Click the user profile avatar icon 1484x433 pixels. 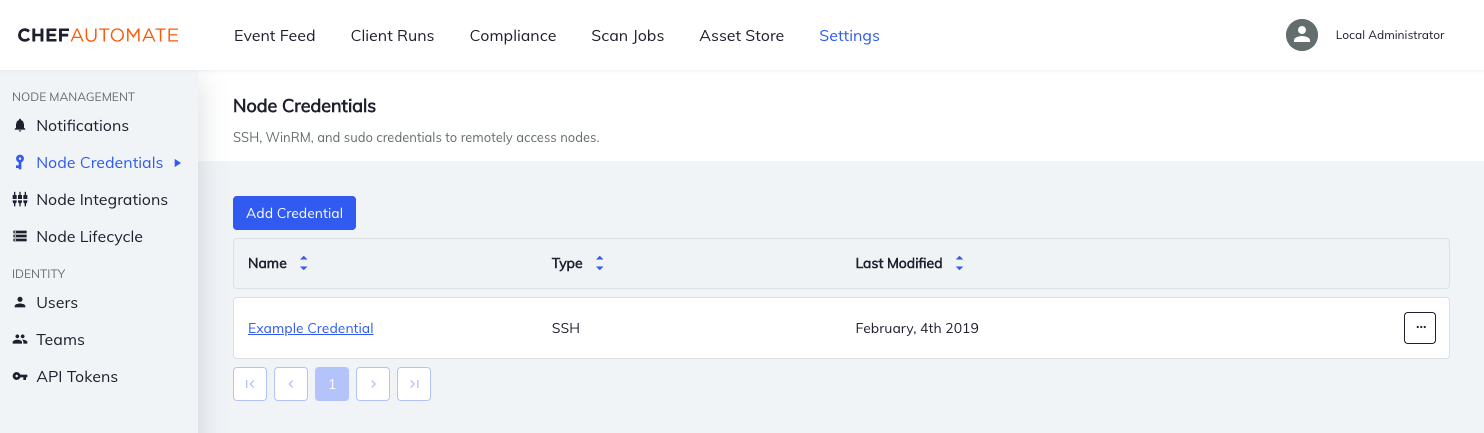click(1301, 35)
